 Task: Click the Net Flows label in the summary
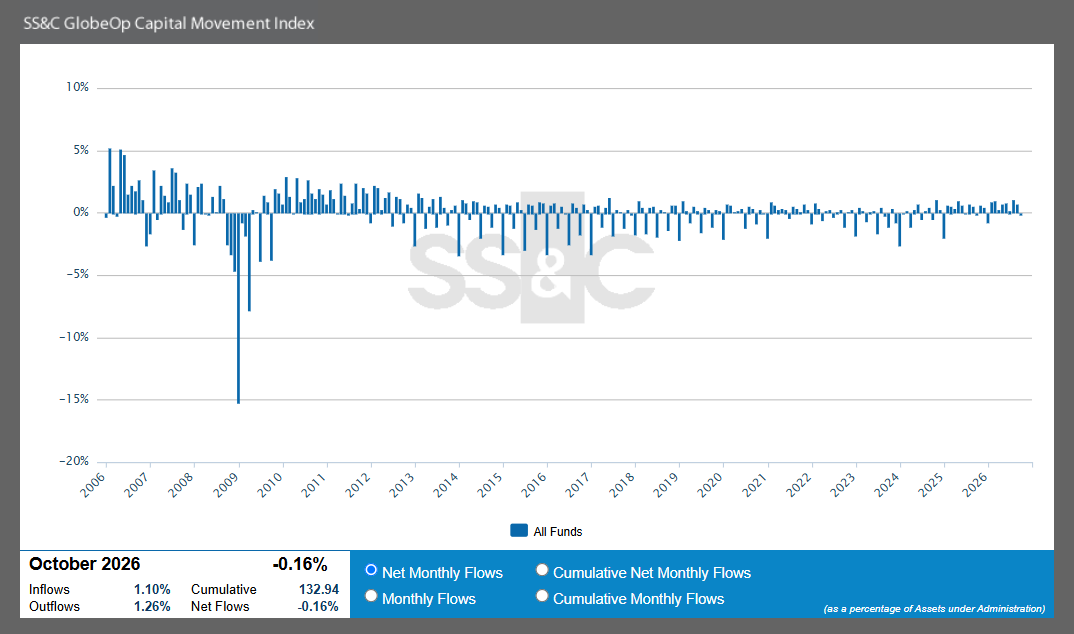click(x=220, y=607)
